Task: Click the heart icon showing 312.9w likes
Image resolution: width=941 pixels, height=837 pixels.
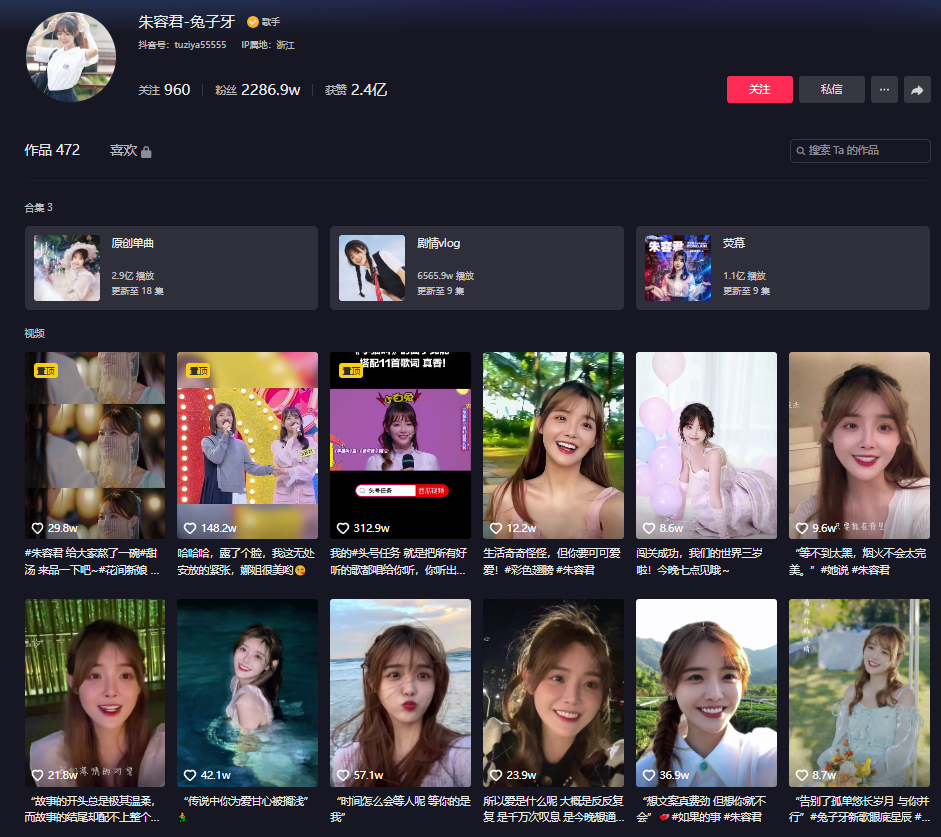Action: click(343, 528)
